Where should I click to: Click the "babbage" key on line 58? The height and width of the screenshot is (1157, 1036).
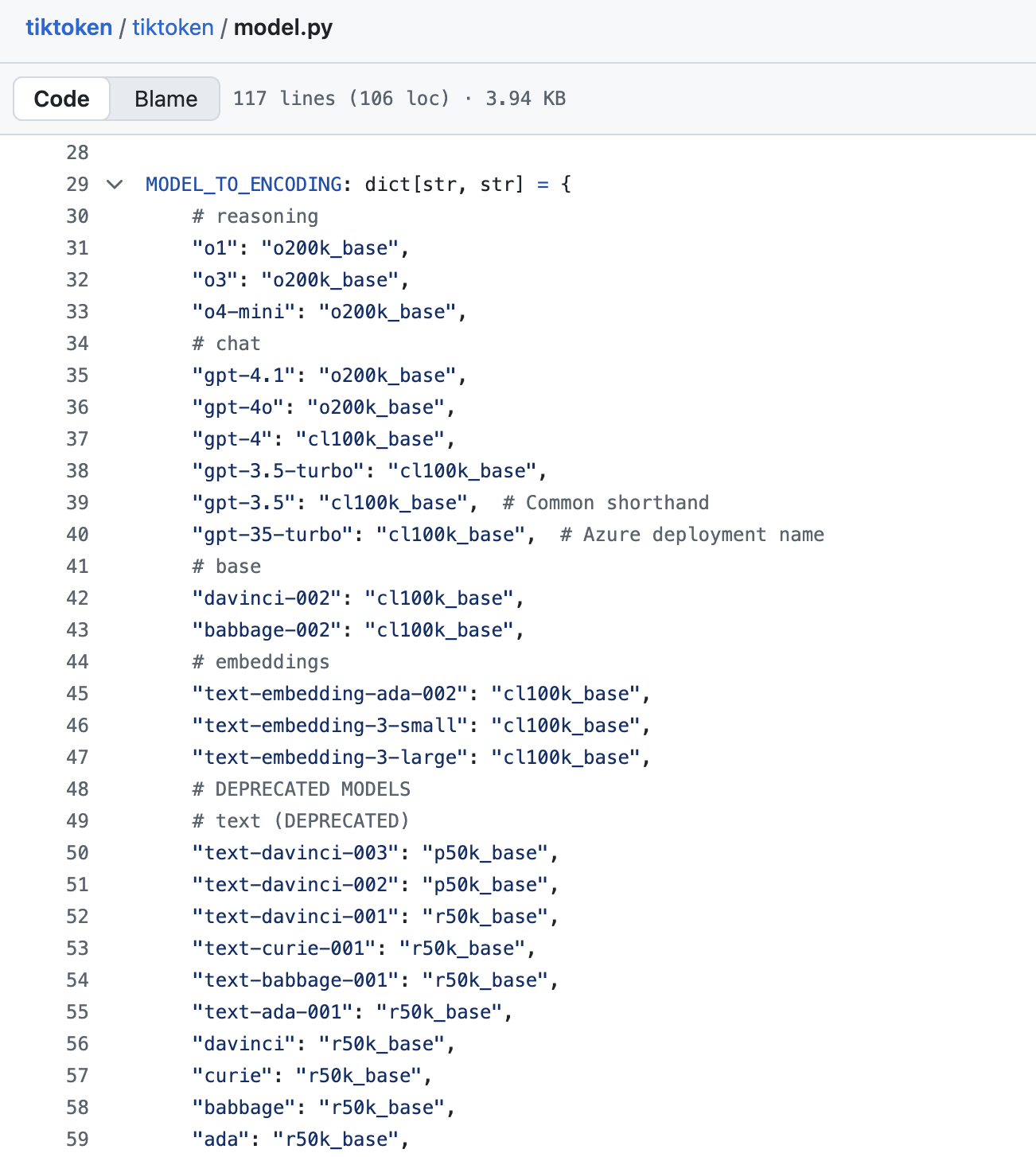pos(244,1108)
